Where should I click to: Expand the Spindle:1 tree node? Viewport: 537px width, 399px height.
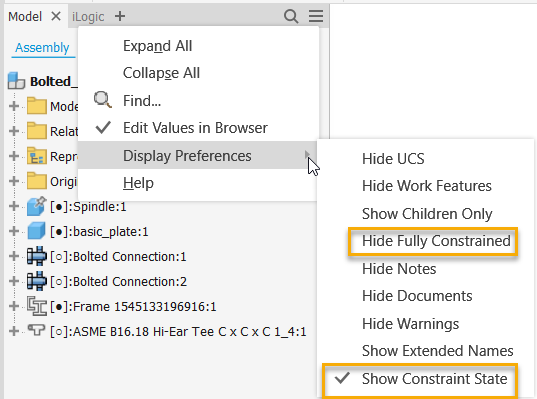[x=14, y=207]
